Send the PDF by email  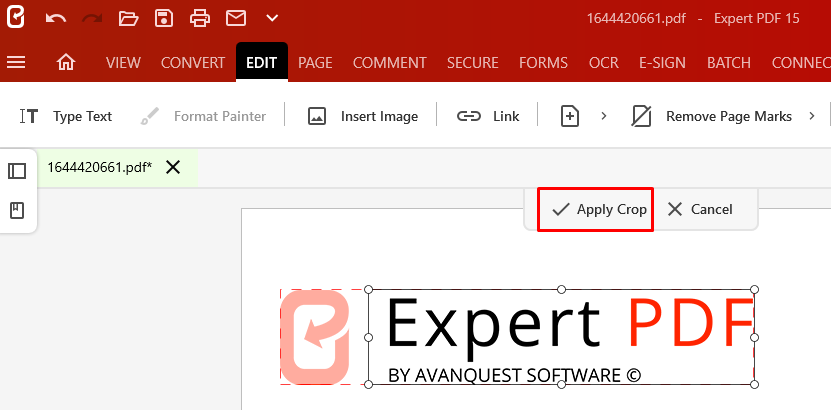click(x=236, y=19)
